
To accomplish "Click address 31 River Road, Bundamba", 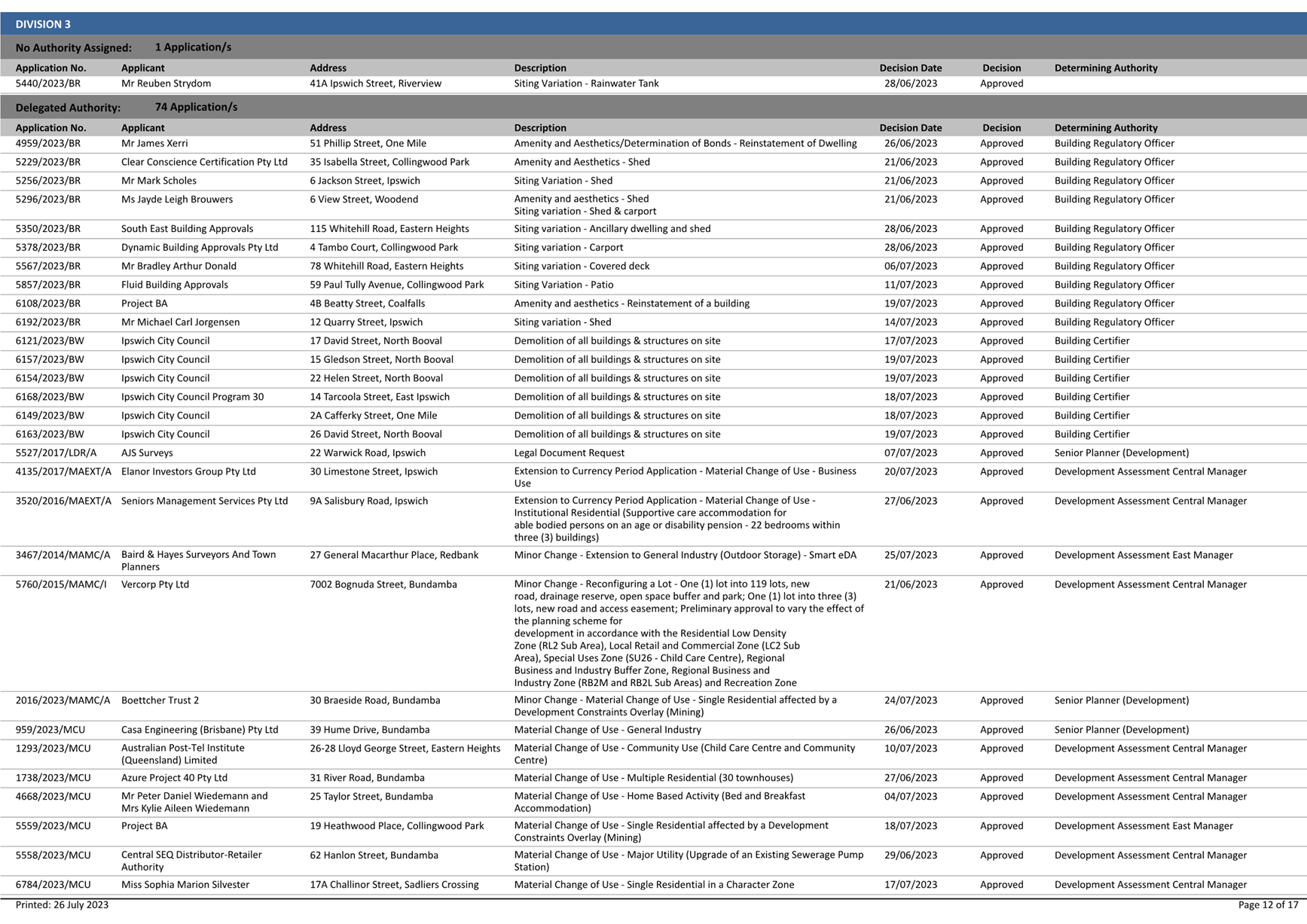I will coord(367,778).
